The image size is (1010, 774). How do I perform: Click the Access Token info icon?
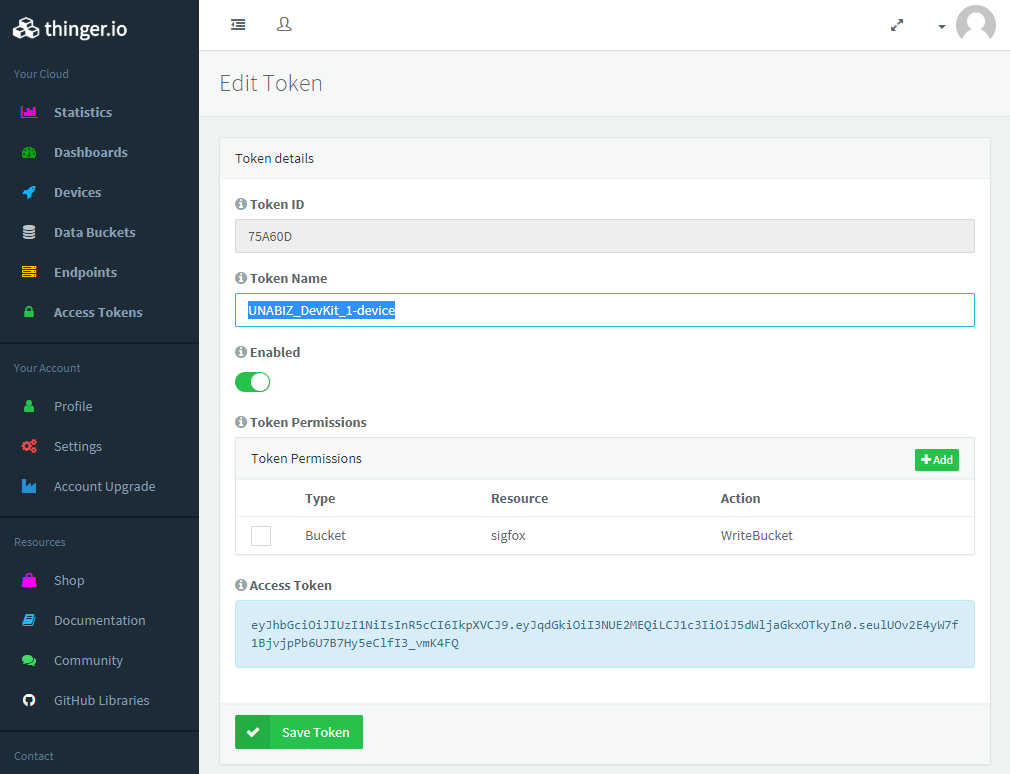(x=241, y=585)
